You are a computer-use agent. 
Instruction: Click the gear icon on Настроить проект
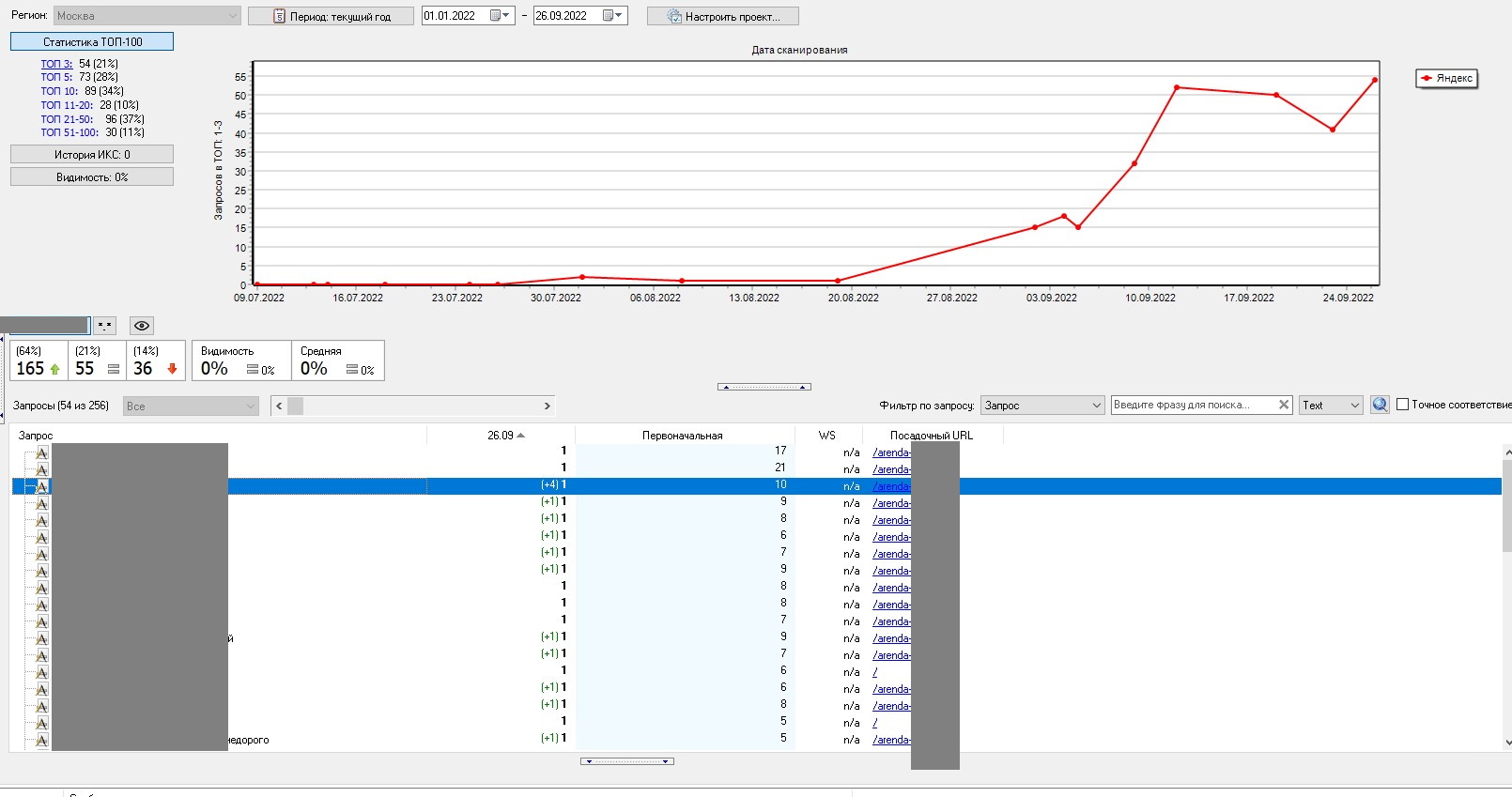tap(674, 16)
